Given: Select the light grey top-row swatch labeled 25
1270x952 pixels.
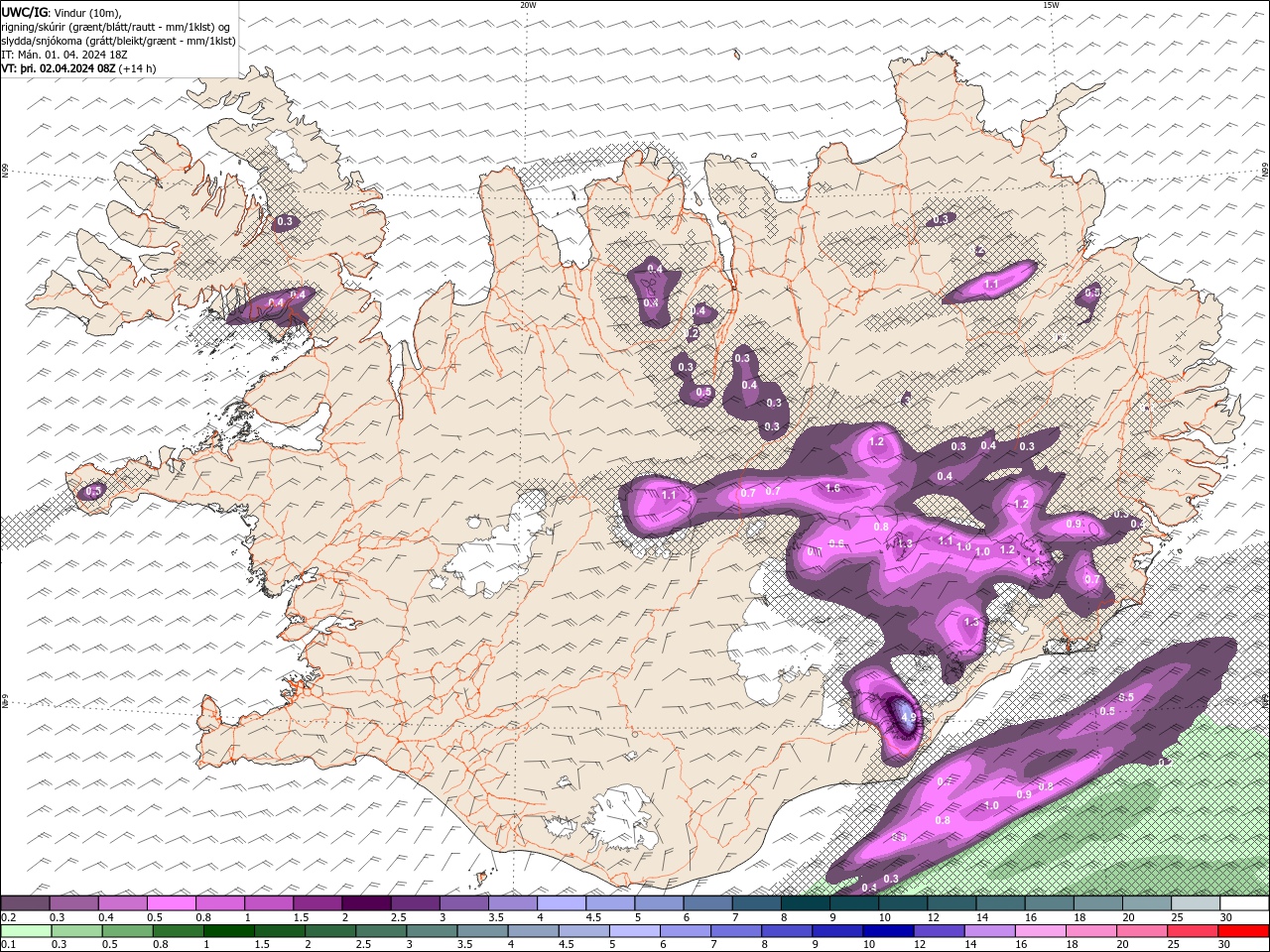Looking at the screenshot, I should 1196,903.
